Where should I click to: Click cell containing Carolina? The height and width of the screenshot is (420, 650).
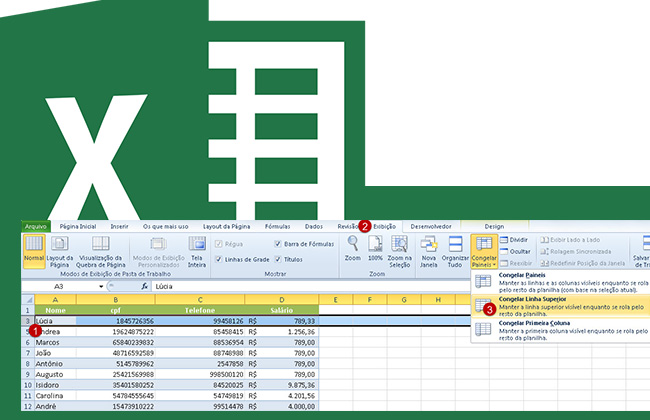pyautogui.click(x=55, y=396)
